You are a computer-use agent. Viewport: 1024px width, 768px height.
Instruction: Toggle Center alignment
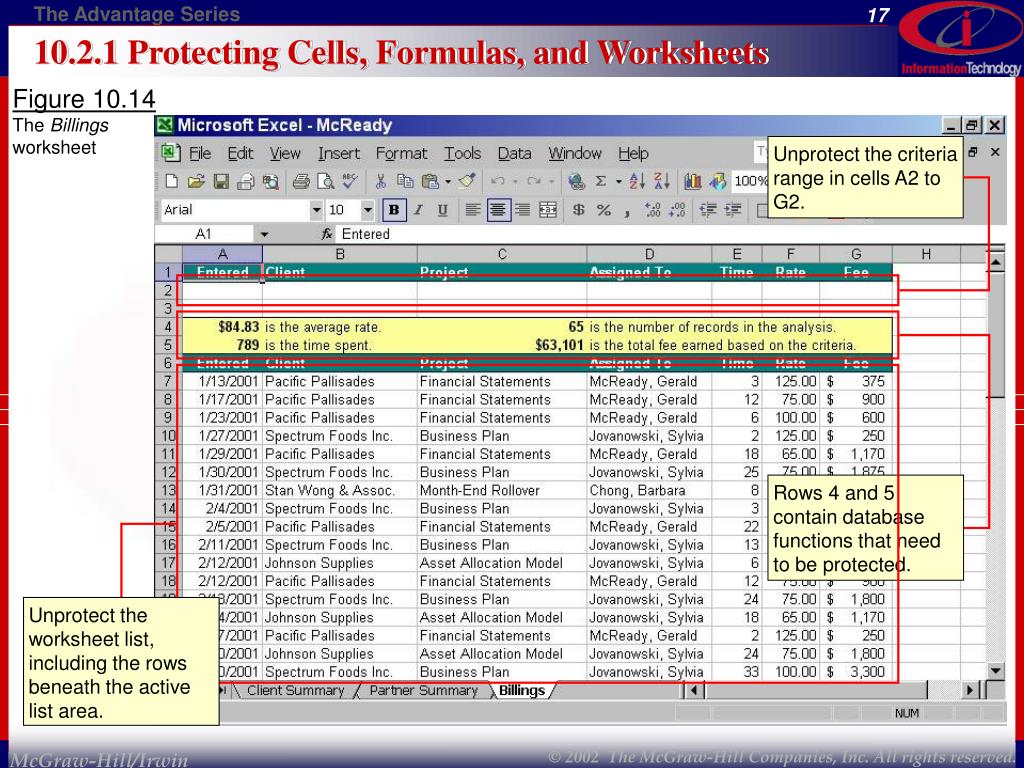point(498,210)
